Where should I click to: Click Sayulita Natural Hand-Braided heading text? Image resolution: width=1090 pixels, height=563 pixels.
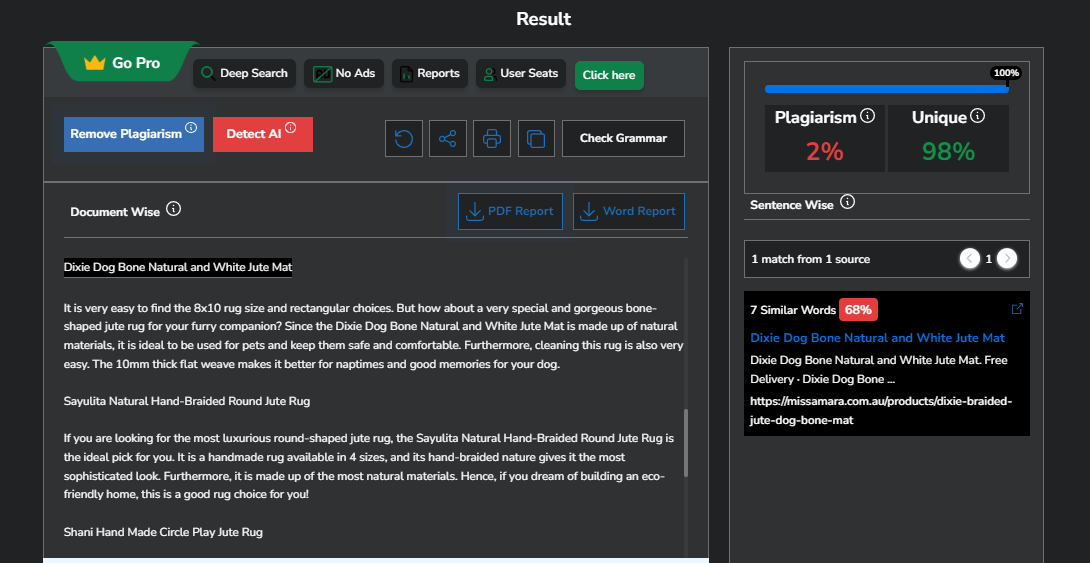tap(187, 401)
